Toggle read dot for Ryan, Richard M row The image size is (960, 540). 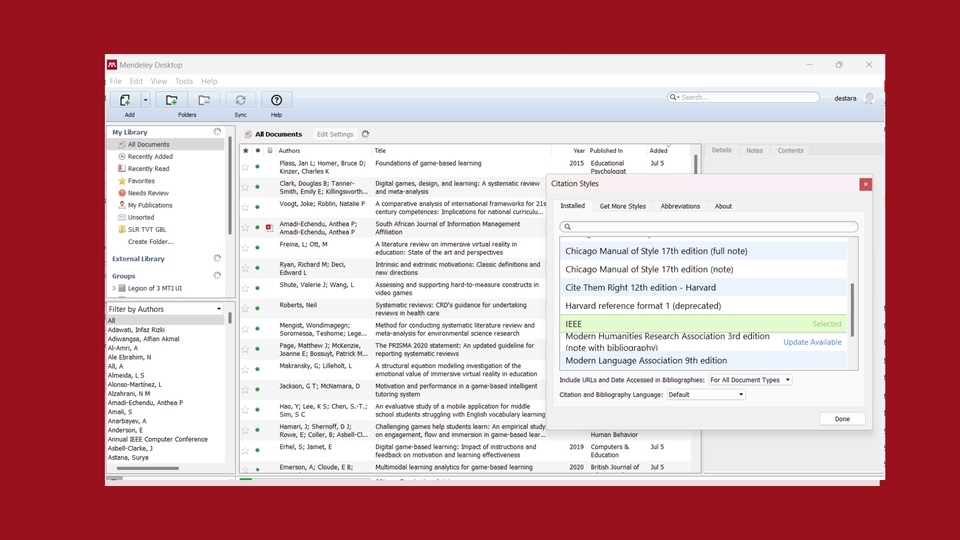[257, 268]
